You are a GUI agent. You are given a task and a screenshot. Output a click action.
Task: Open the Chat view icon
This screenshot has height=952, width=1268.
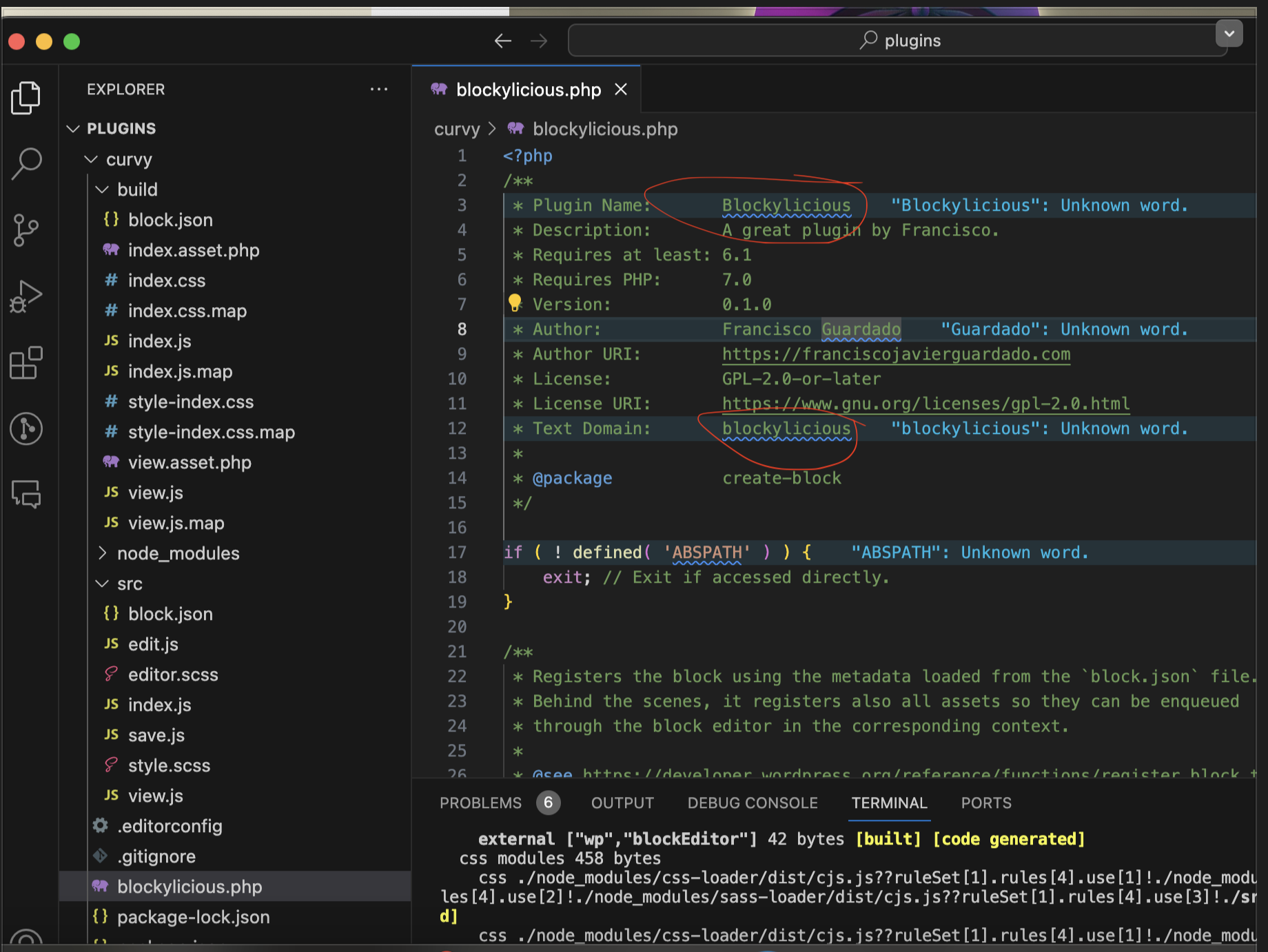26,494
